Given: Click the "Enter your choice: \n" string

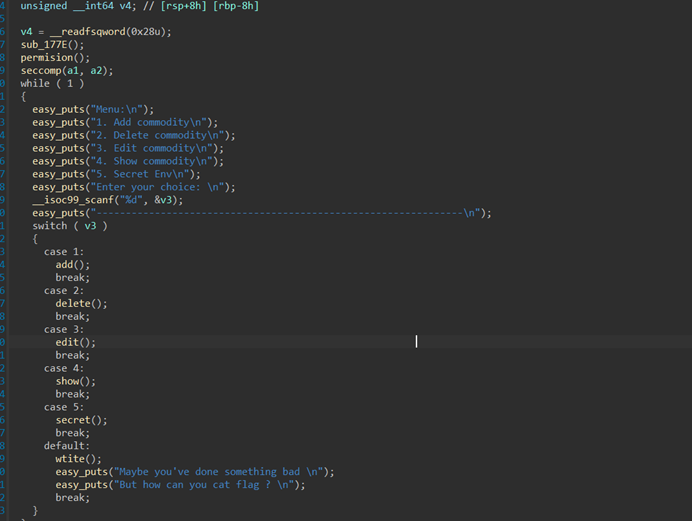Looking at the screenshot, I should [160, 187].
